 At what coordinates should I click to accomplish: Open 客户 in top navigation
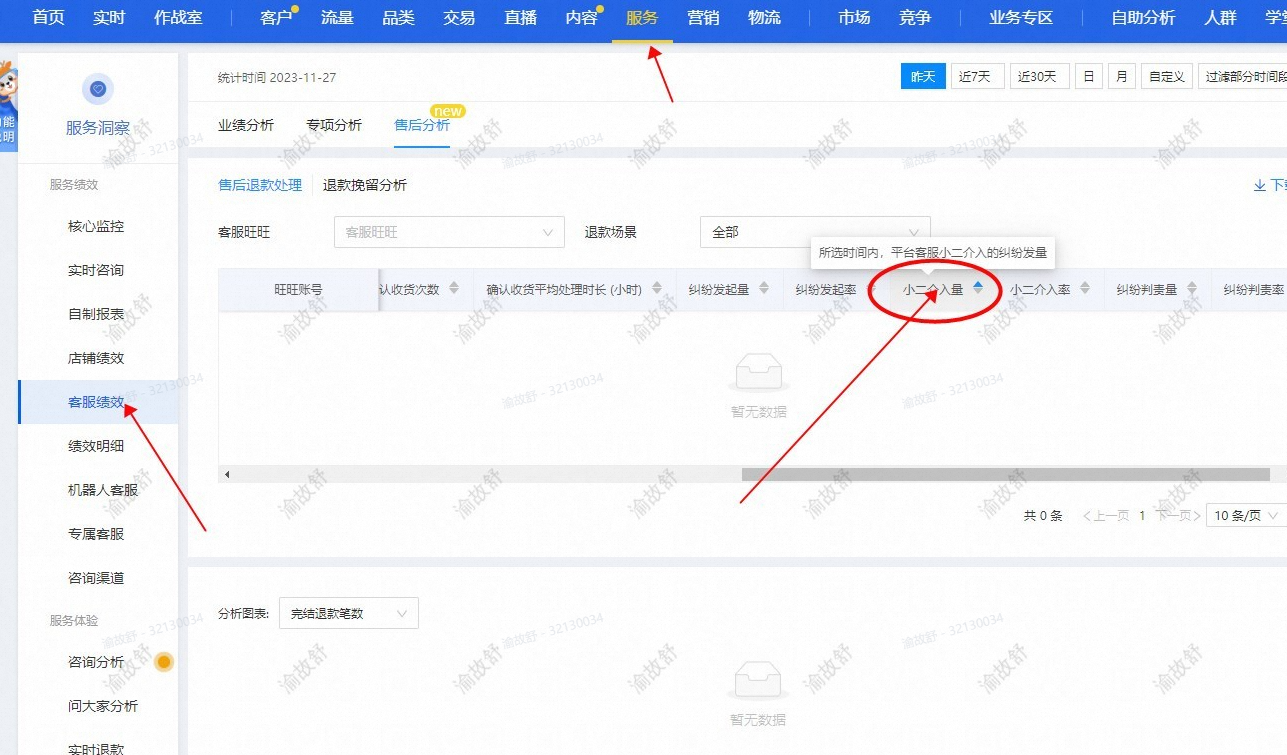tap(276, 17)
